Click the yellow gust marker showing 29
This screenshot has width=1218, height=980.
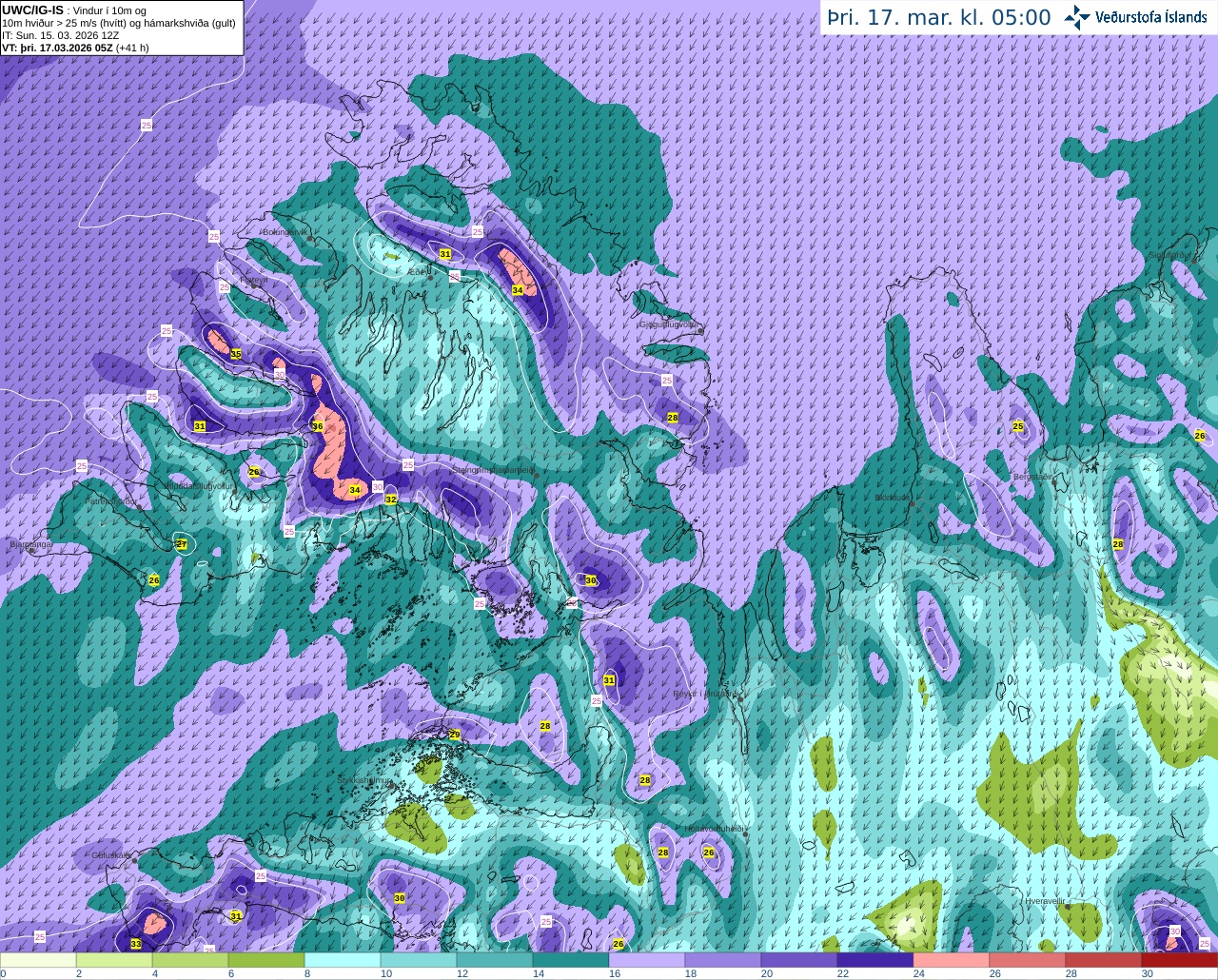[x=455, y=735]
